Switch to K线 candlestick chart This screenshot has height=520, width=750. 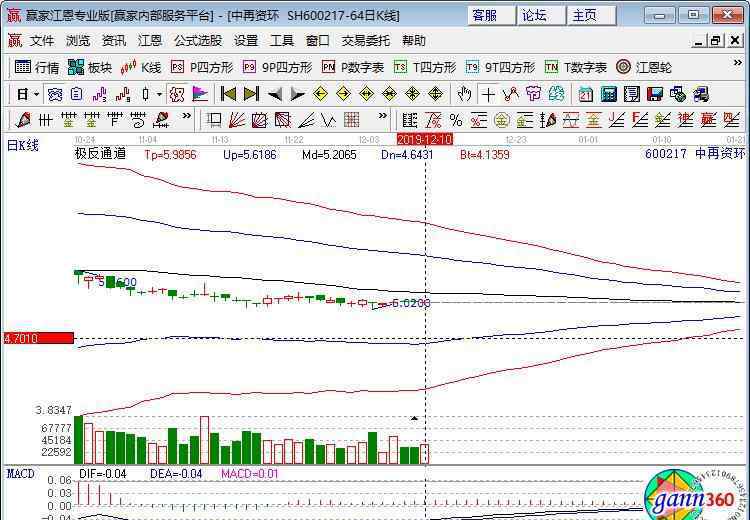[141, 67]
